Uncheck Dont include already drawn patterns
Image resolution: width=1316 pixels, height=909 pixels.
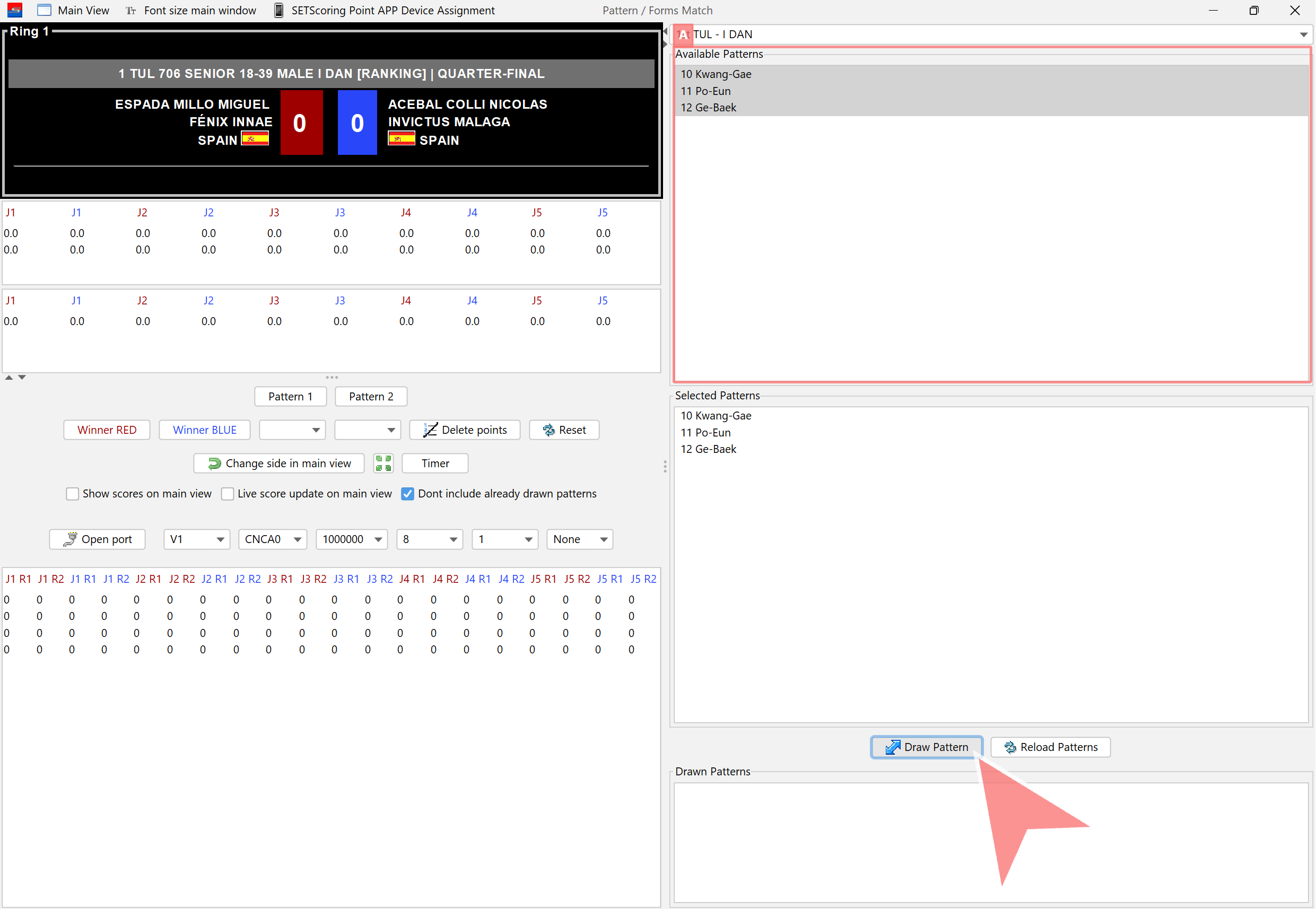[407, 494]
